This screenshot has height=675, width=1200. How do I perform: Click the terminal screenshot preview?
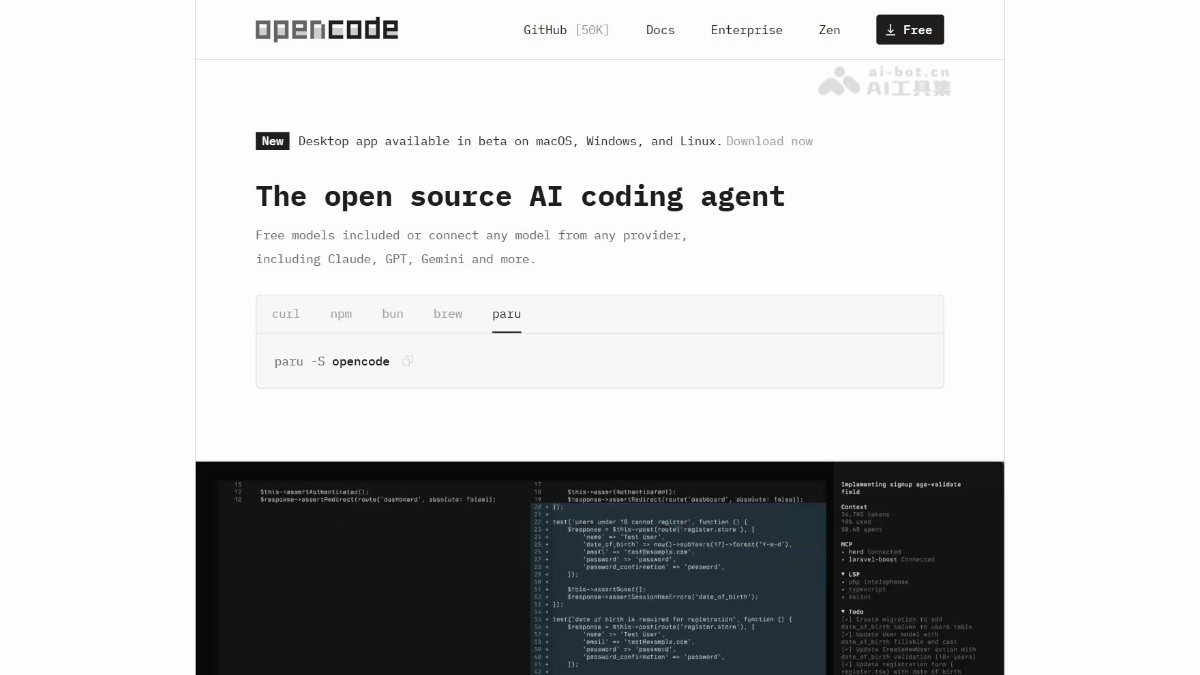click(600, 570)
